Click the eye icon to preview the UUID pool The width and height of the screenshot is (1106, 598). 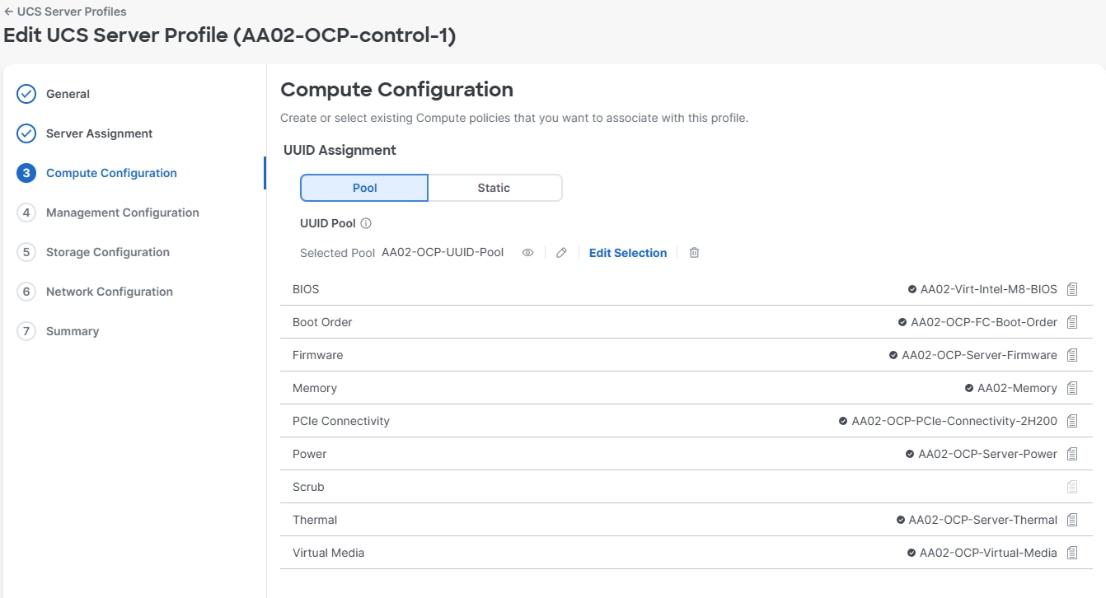[x=528, y=252]
